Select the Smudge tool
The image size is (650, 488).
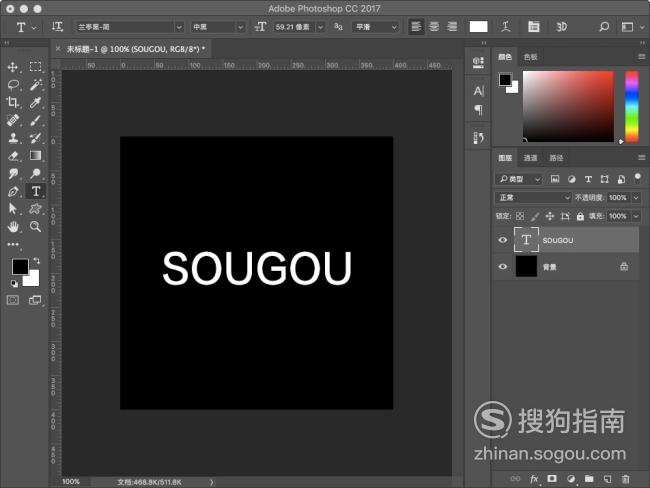(x=13, y=173)
